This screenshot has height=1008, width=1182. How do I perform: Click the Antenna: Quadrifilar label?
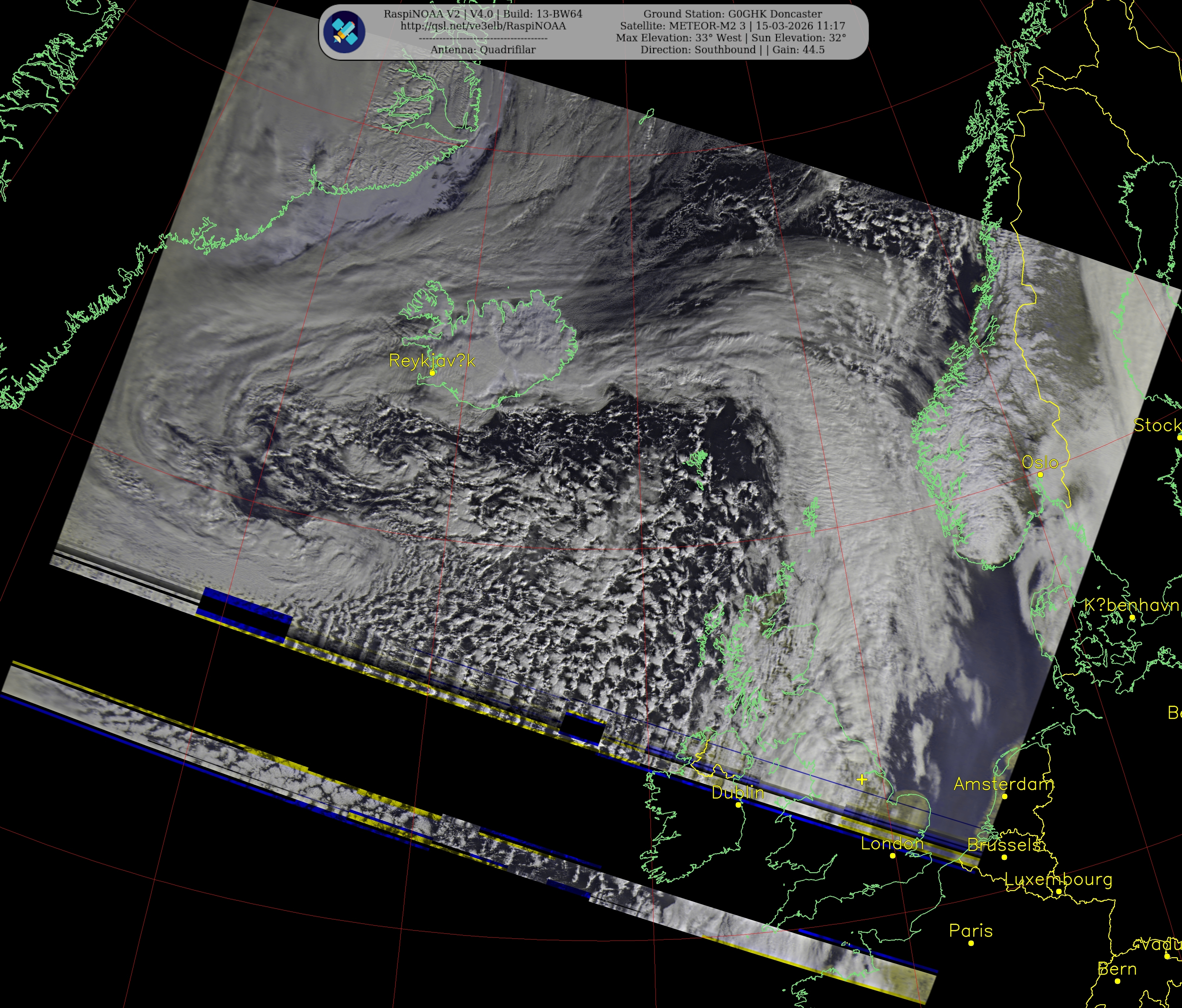(483, 50)
